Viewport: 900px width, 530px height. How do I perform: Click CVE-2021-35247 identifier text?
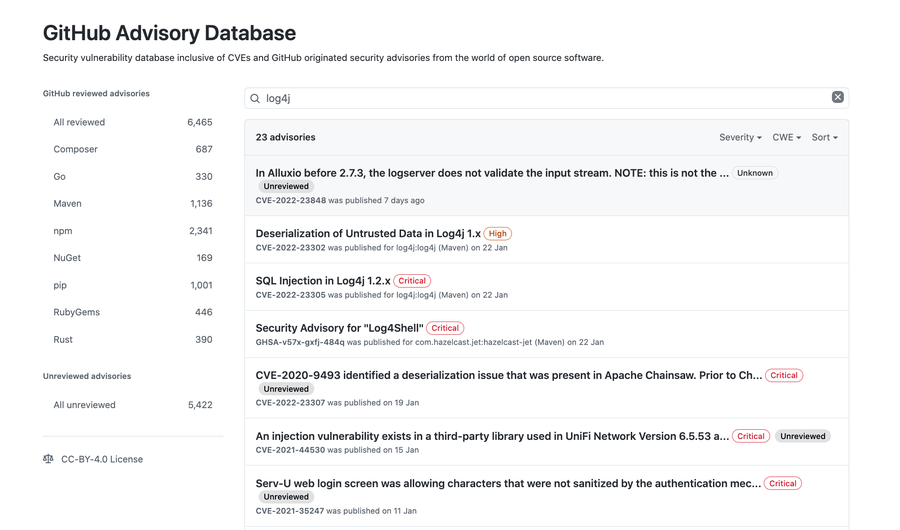pyautogui.click(x=290, y=510)
